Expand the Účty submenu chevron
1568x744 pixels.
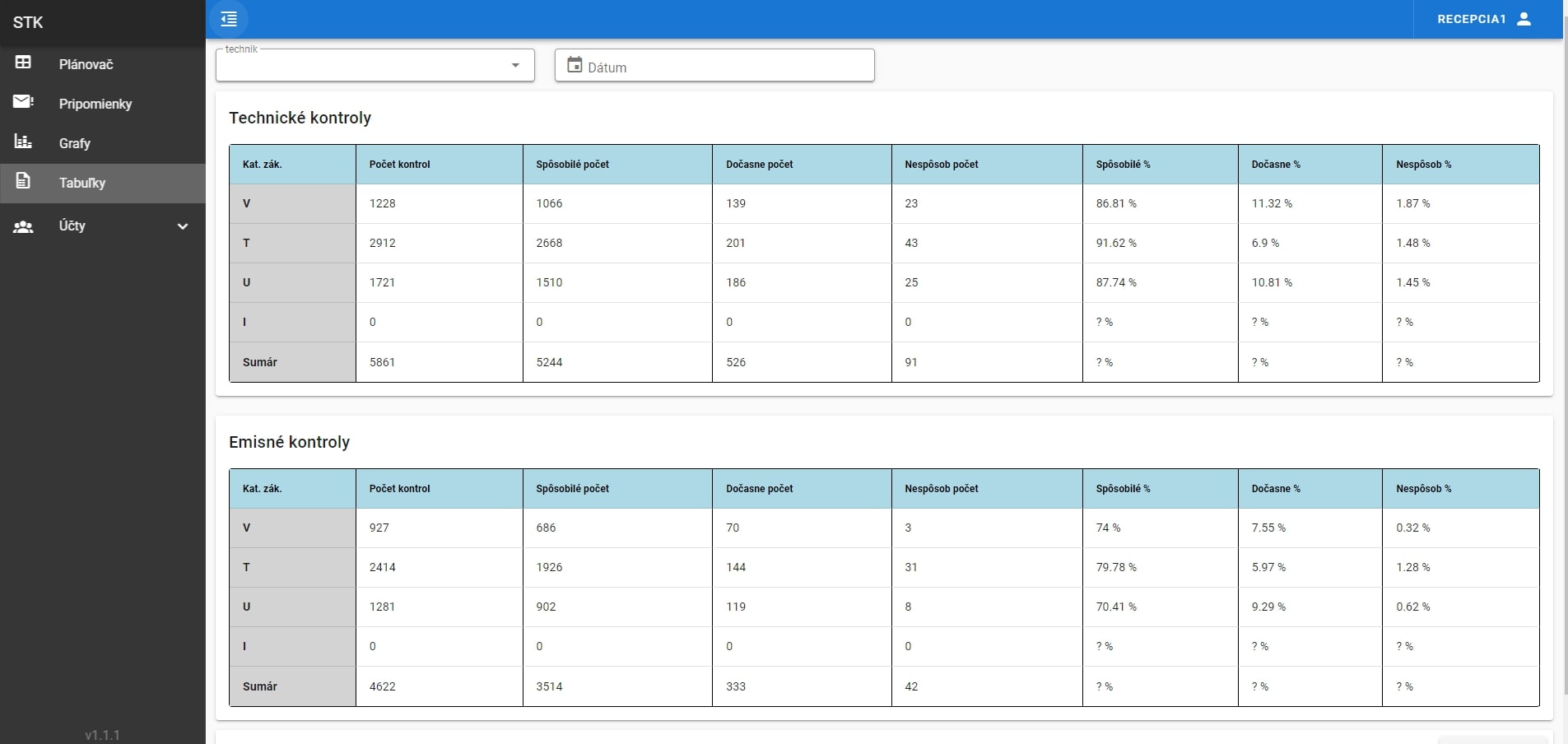183,226
